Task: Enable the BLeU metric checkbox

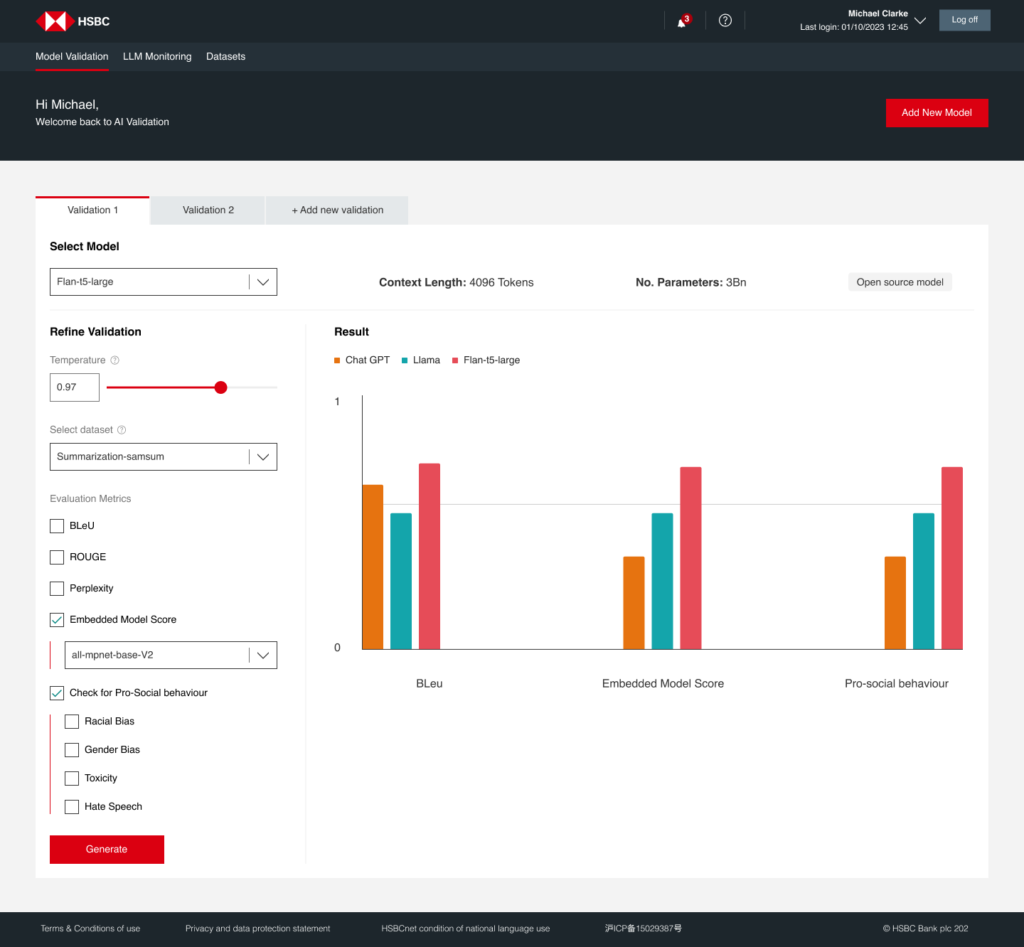Action: click(57, 526)
